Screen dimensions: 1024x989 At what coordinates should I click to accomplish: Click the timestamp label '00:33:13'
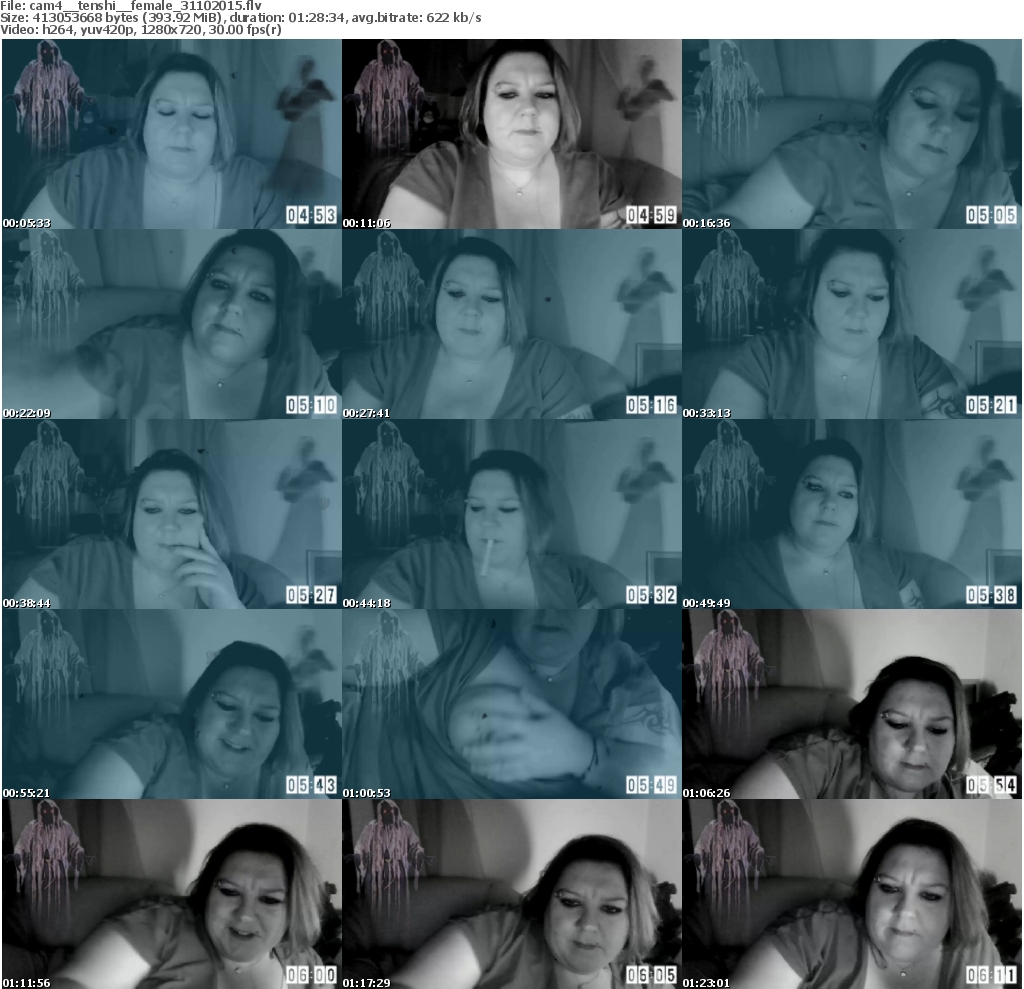(707, 413)
